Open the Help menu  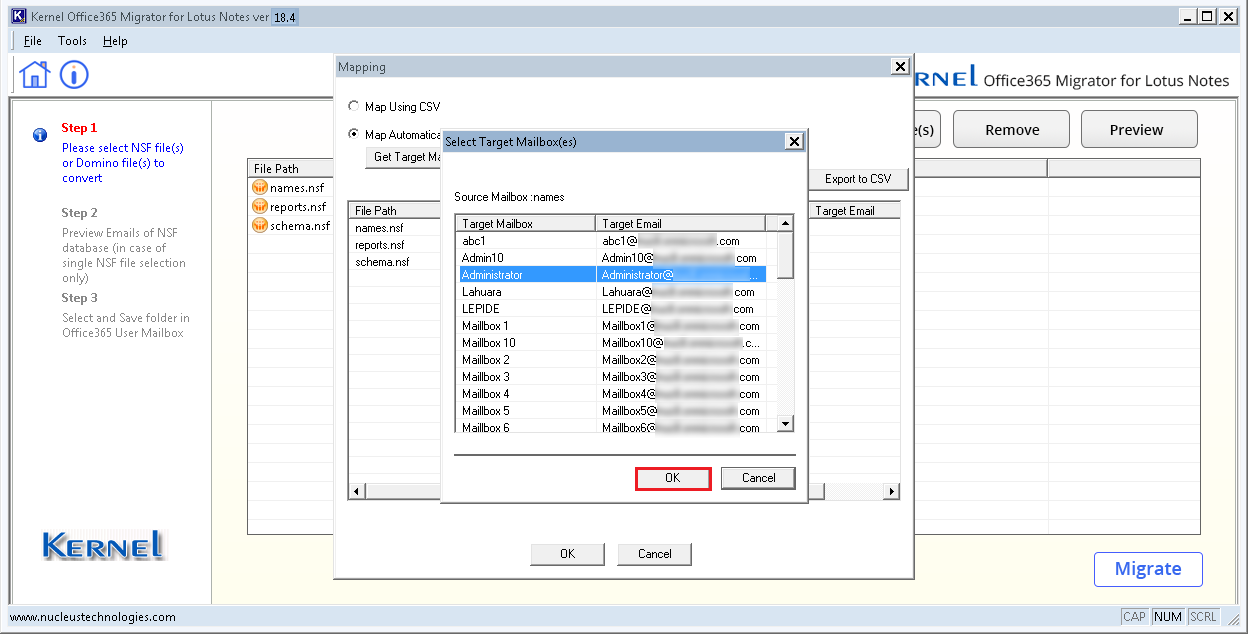[x=116, y=41]
